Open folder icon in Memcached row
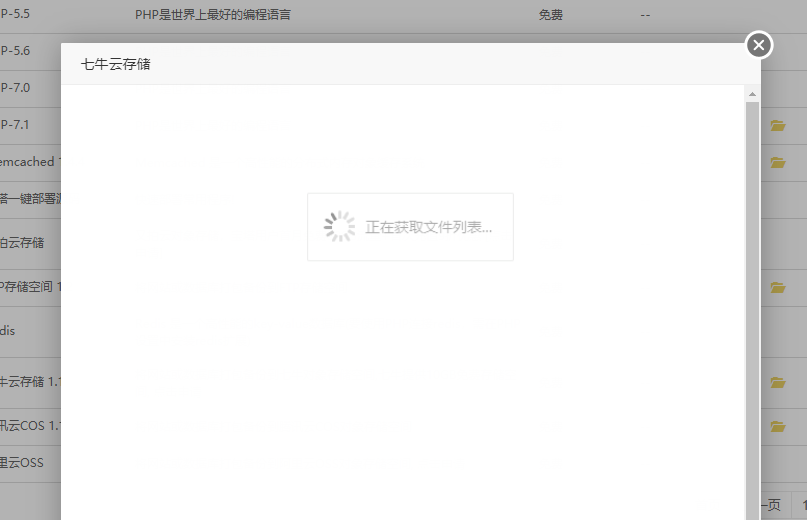Image resolution: width=807 pixels, height=520 pixels. 778,162
